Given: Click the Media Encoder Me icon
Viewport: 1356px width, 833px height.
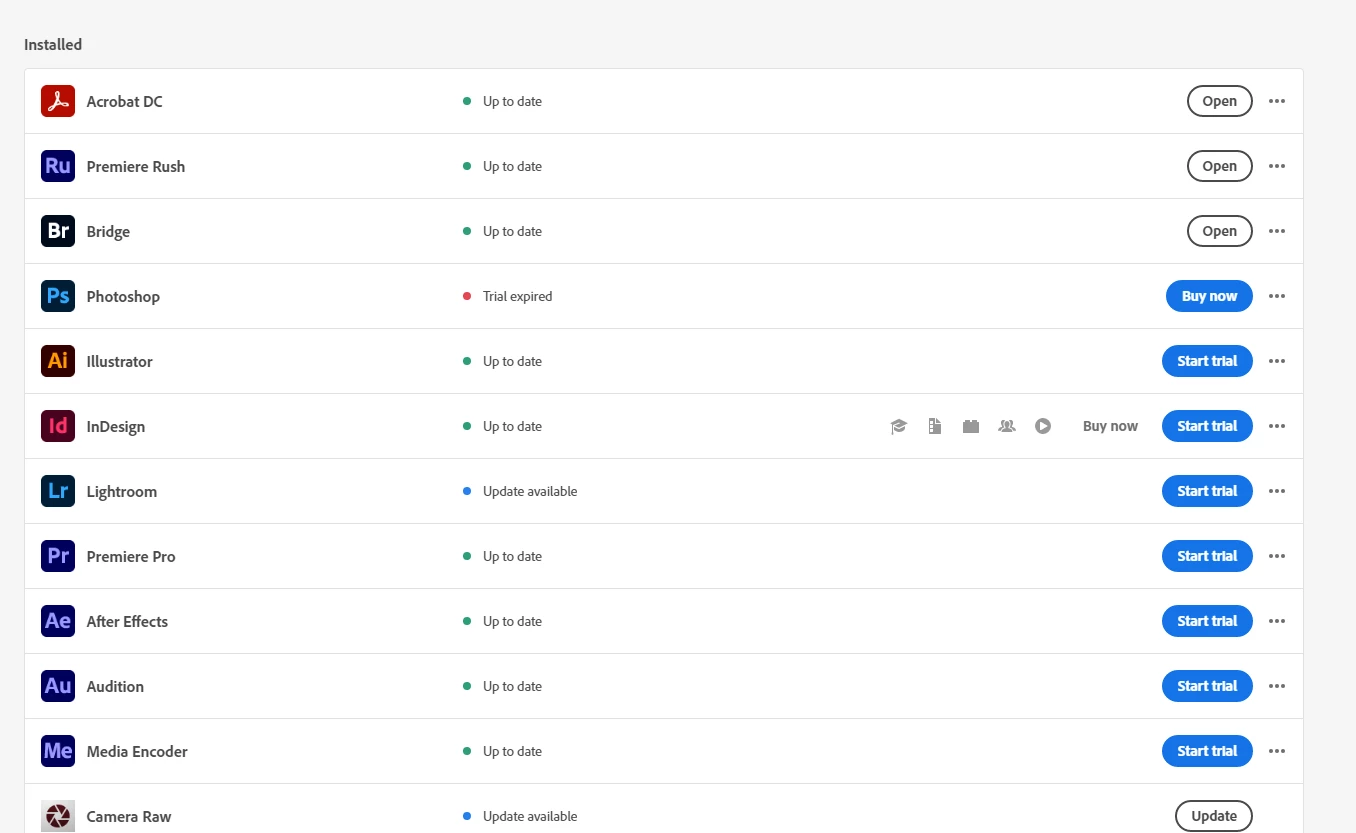Looking at the screenshot, I should (x=58, y=751).
